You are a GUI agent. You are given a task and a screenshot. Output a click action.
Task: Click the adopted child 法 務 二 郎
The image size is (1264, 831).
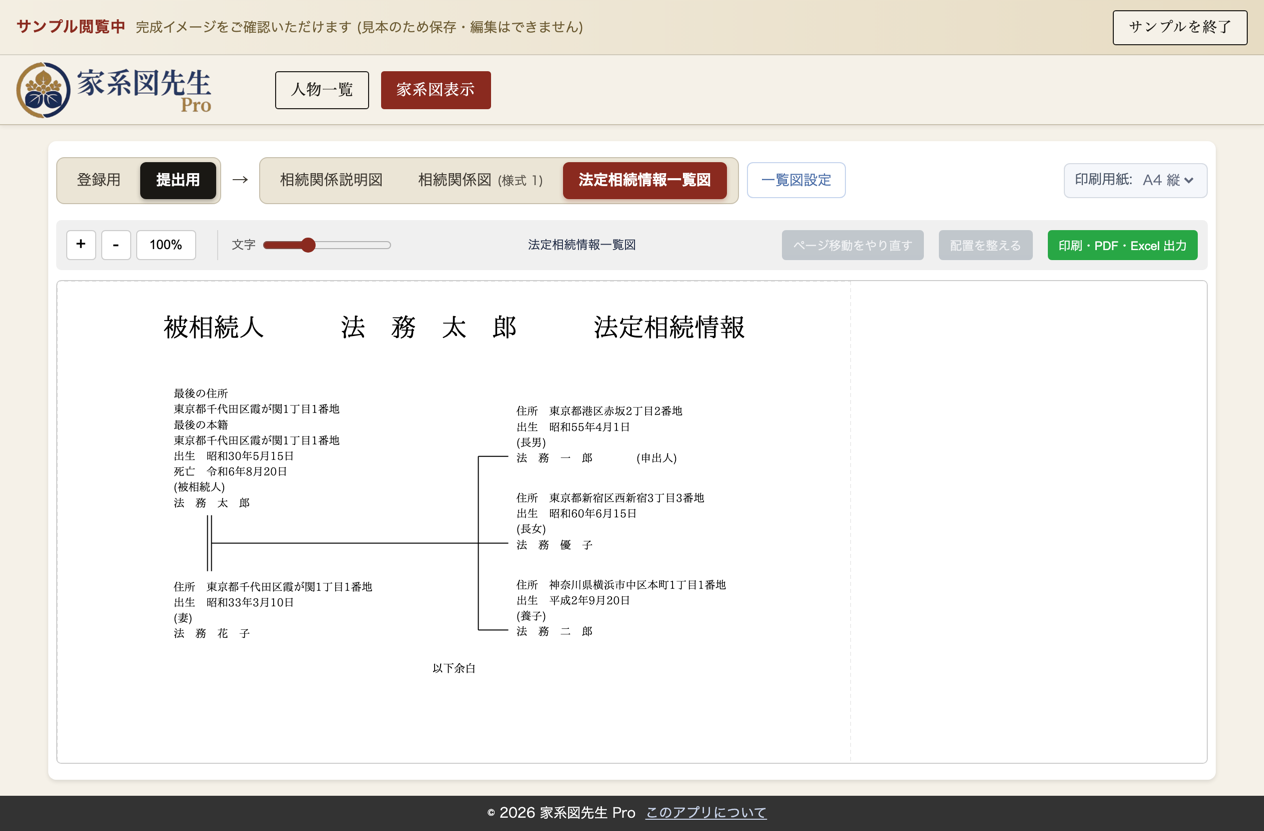click(x=555, y=632)
